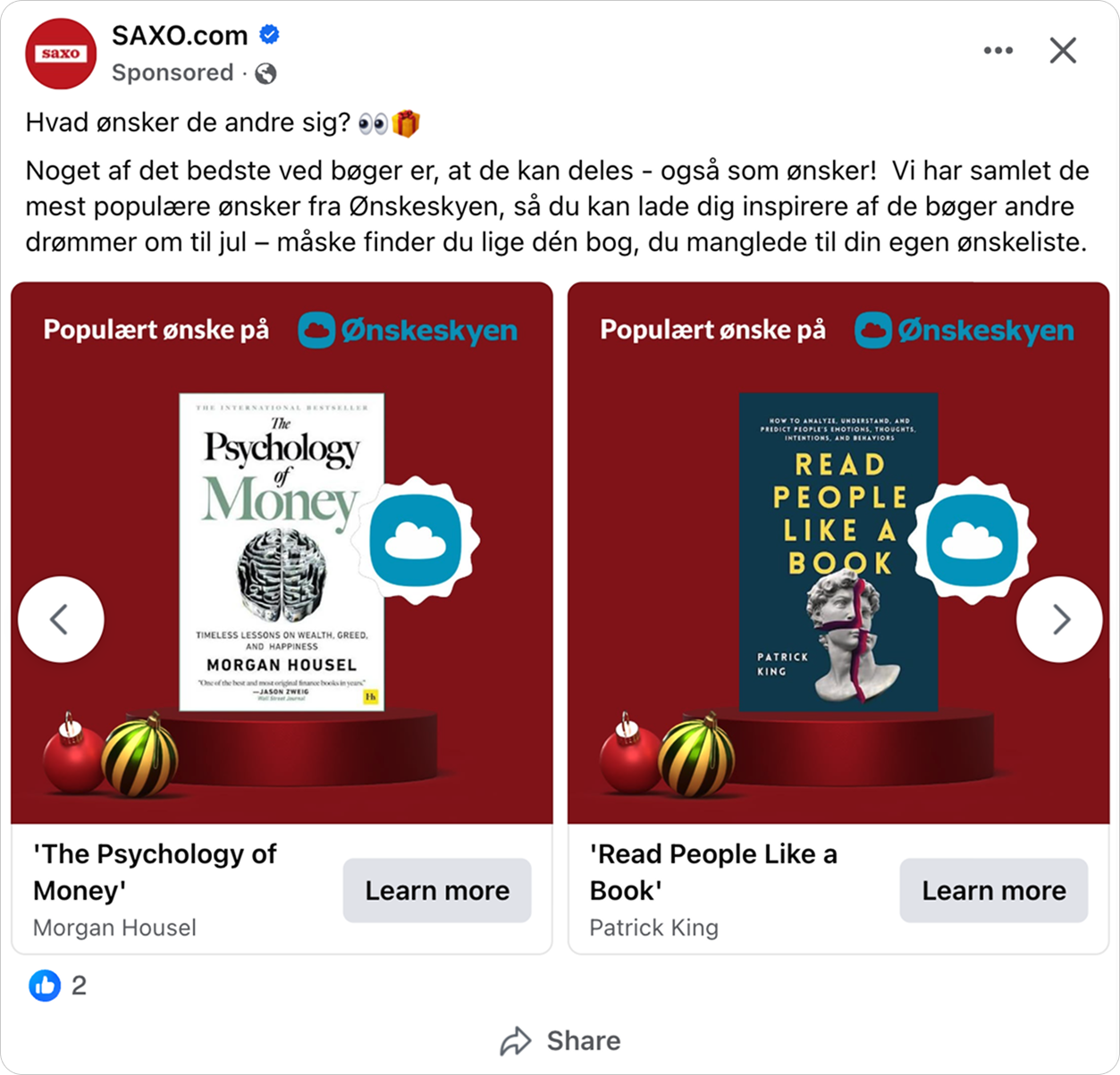Click cloud badge beside Read People book

pos(973,541)
